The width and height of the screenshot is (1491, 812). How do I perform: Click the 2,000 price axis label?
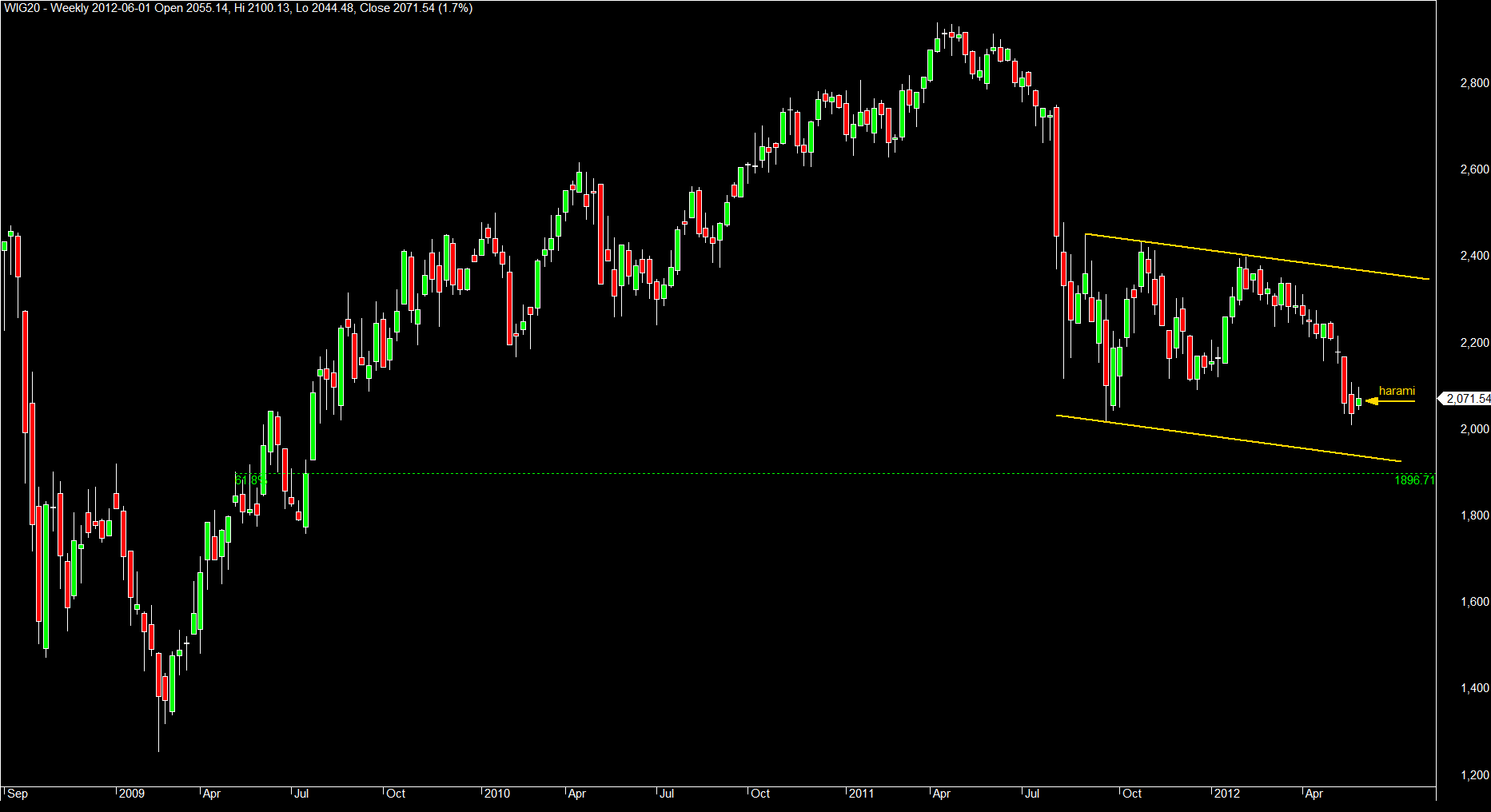pyautogui.click(x=1474, y=429)
